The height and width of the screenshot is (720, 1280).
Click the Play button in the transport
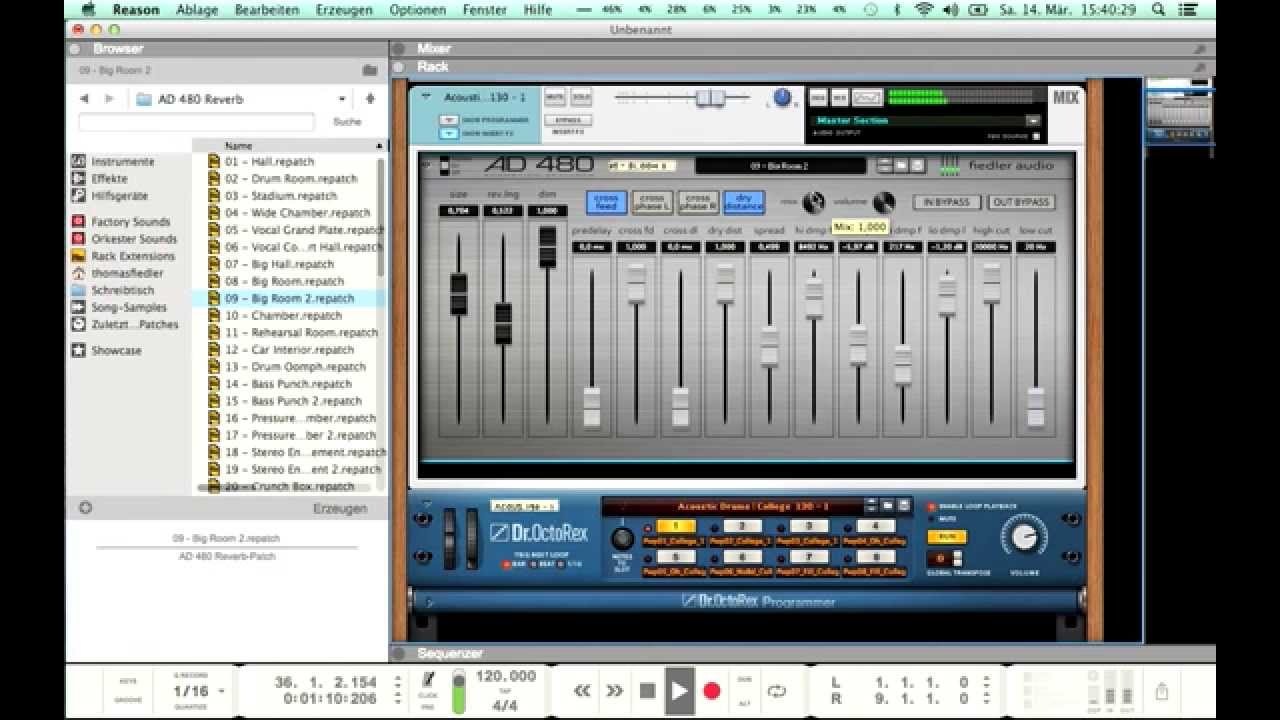coord(680,690)
